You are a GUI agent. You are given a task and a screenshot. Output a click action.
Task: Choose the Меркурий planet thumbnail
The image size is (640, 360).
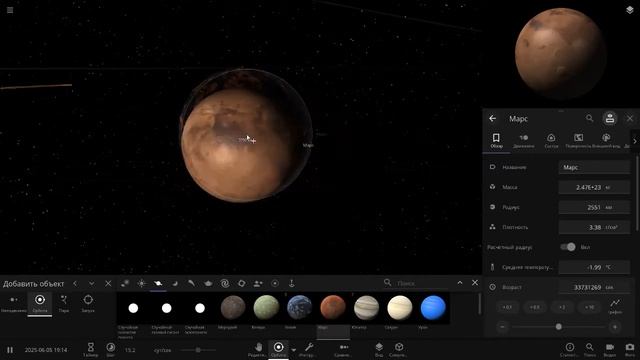[233, 308]
